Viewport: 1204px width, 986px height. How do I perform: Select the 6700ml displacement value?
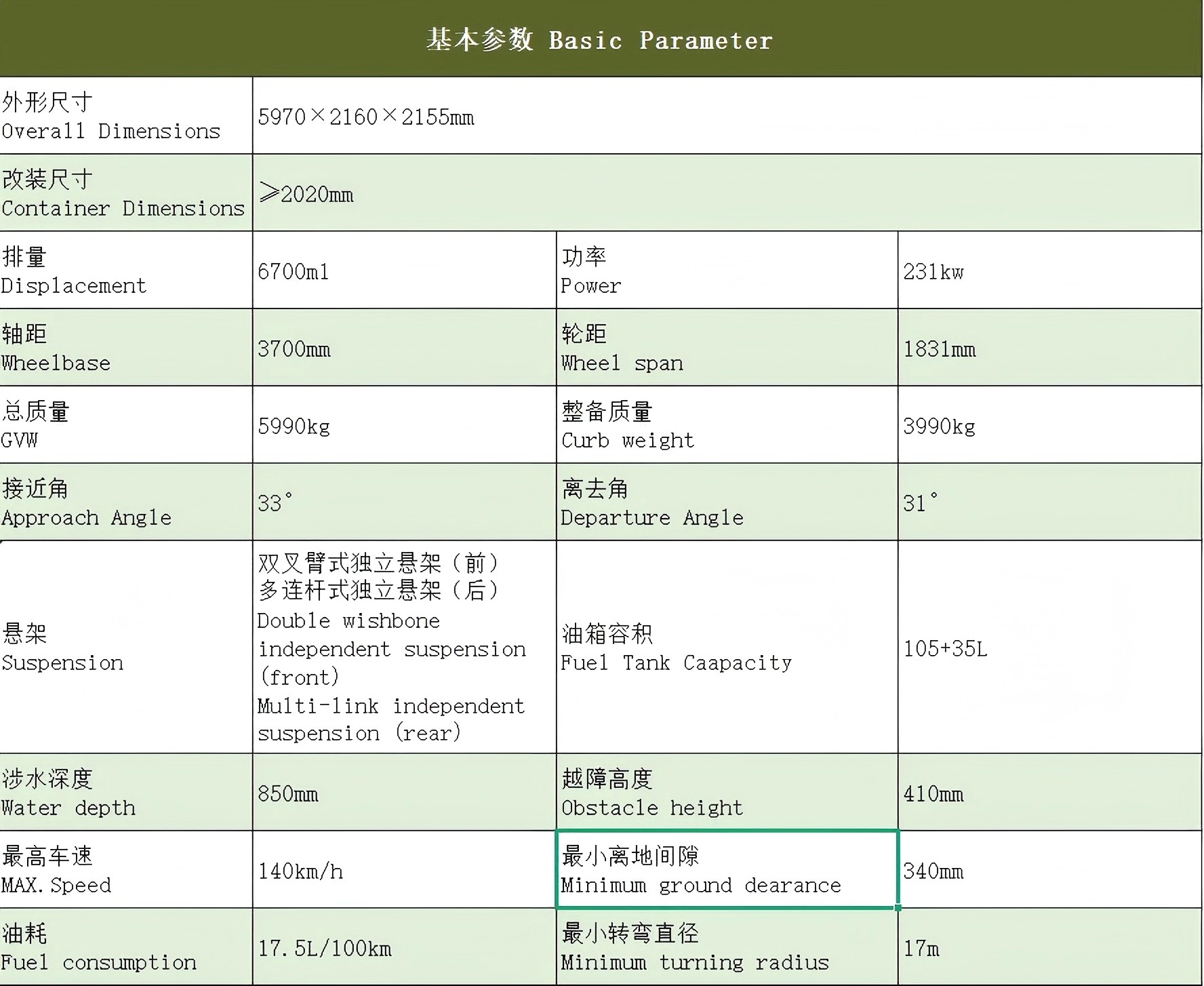pos(292,271)
